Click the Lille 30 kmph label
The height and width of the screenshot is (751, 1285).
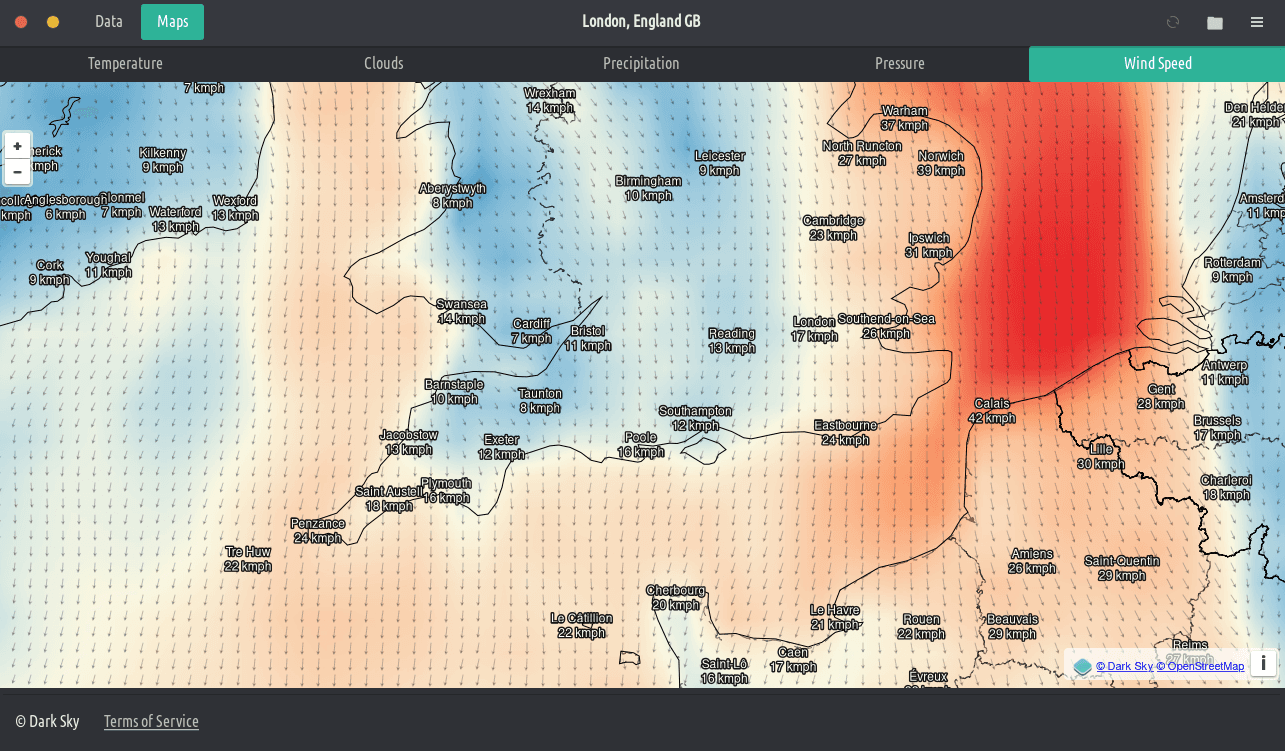coord(1101,457)
